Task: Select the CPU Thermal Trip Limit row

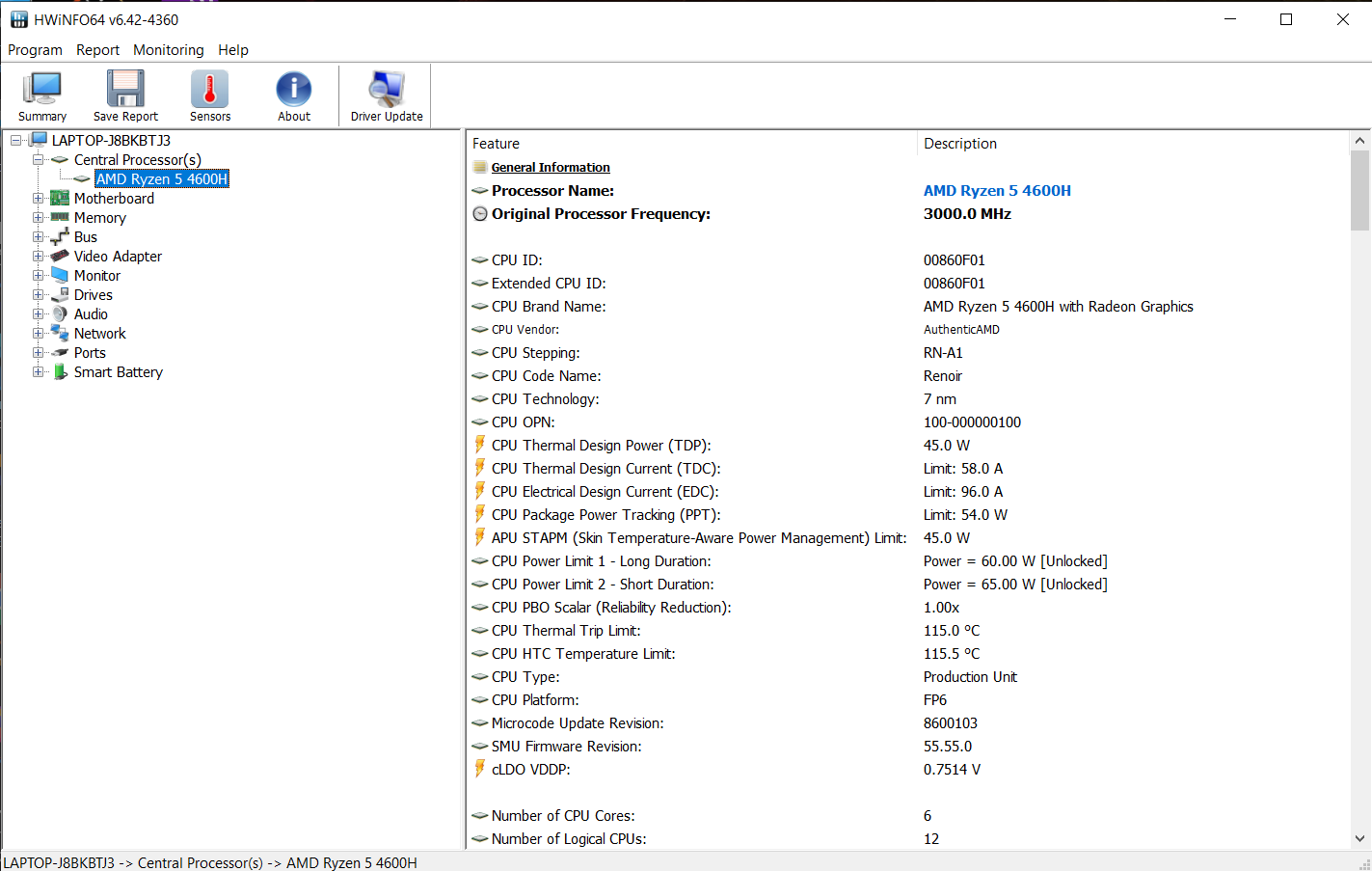Action: coord(908,630)
